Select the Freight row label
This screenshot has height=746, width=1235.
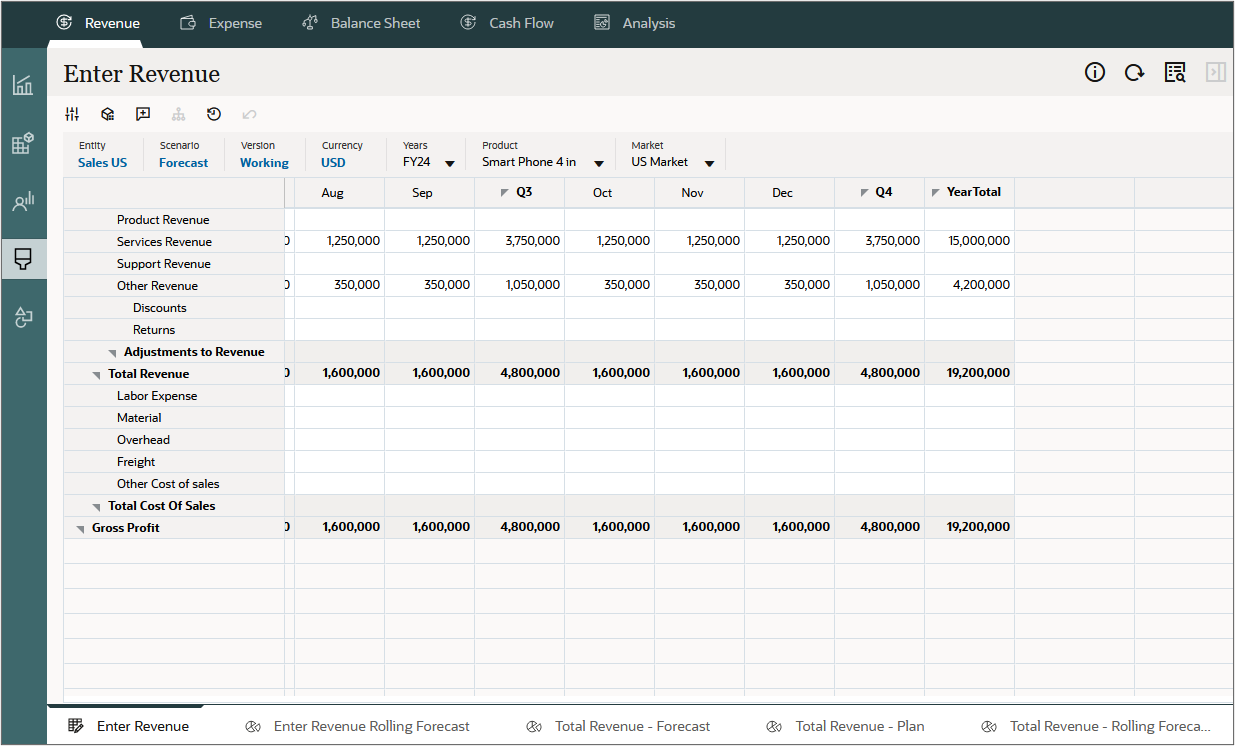[136, 461]
